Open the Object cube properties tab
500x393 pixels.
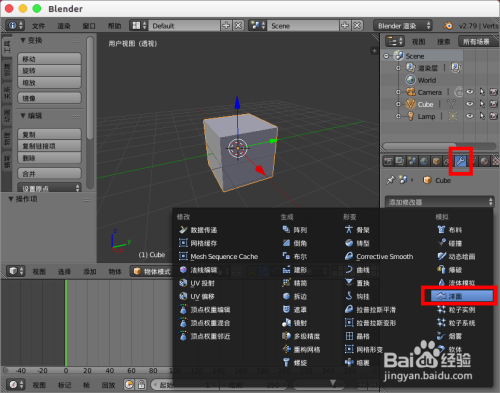pyautogui.click(x=436, y=161)
